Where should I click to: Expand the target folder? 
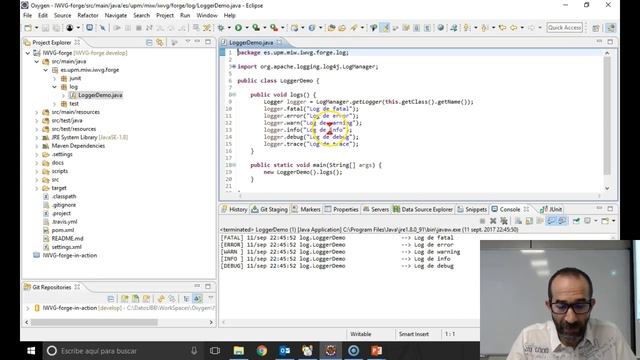click(37, 188)
